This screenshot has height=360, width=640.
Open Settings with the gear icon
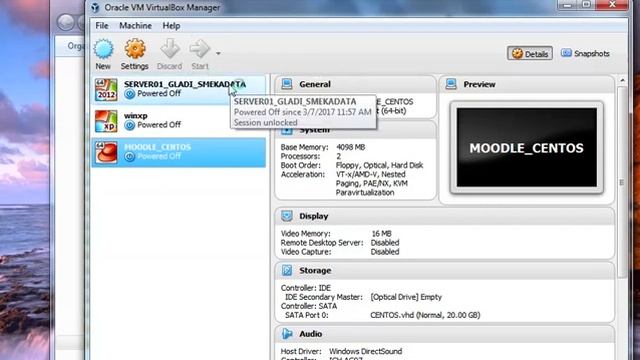[135, 49]
